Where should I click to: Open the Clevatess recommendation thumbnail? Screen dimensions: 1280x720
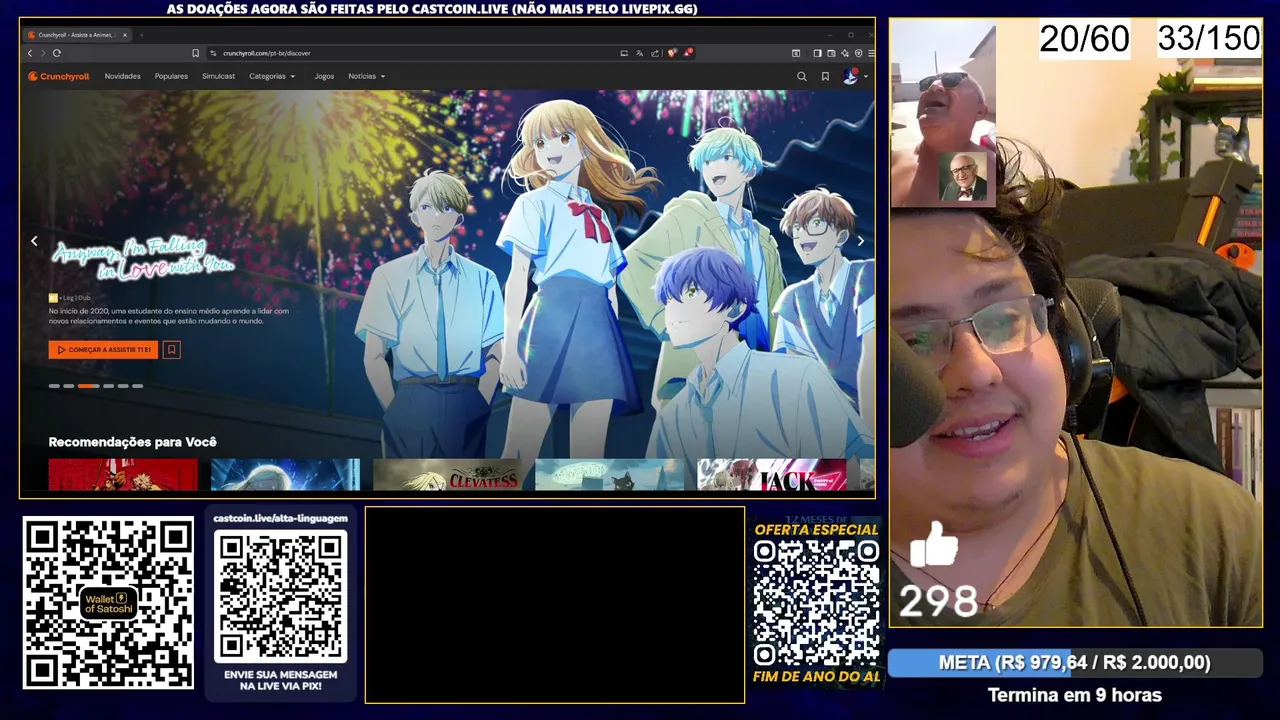[x=447, y=475]
